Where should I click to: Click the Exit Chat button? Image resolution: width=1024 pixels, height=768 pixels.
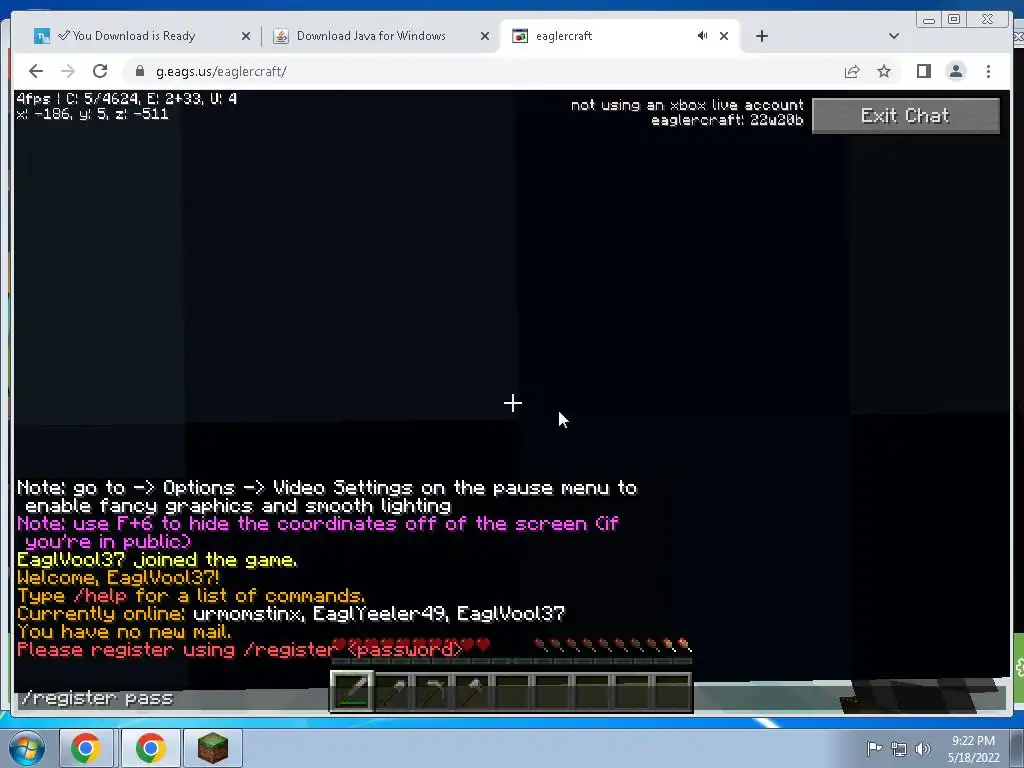click(x=905, y=116)
